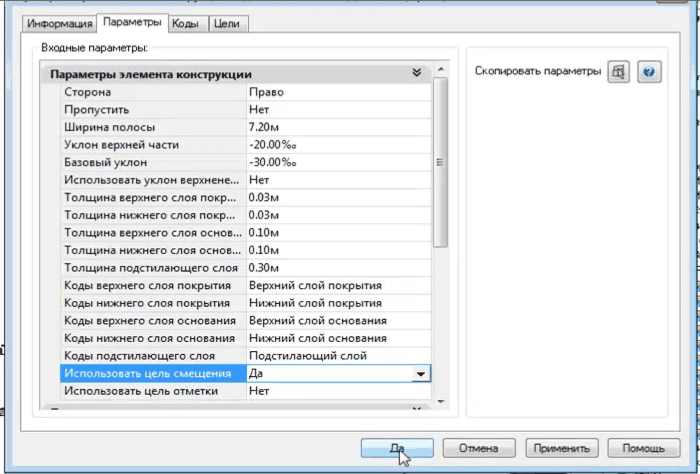The image size is (700, 474).
Task: Open the Использовать цель смещения dropdown arrow
Action: [x=421, y=373]
